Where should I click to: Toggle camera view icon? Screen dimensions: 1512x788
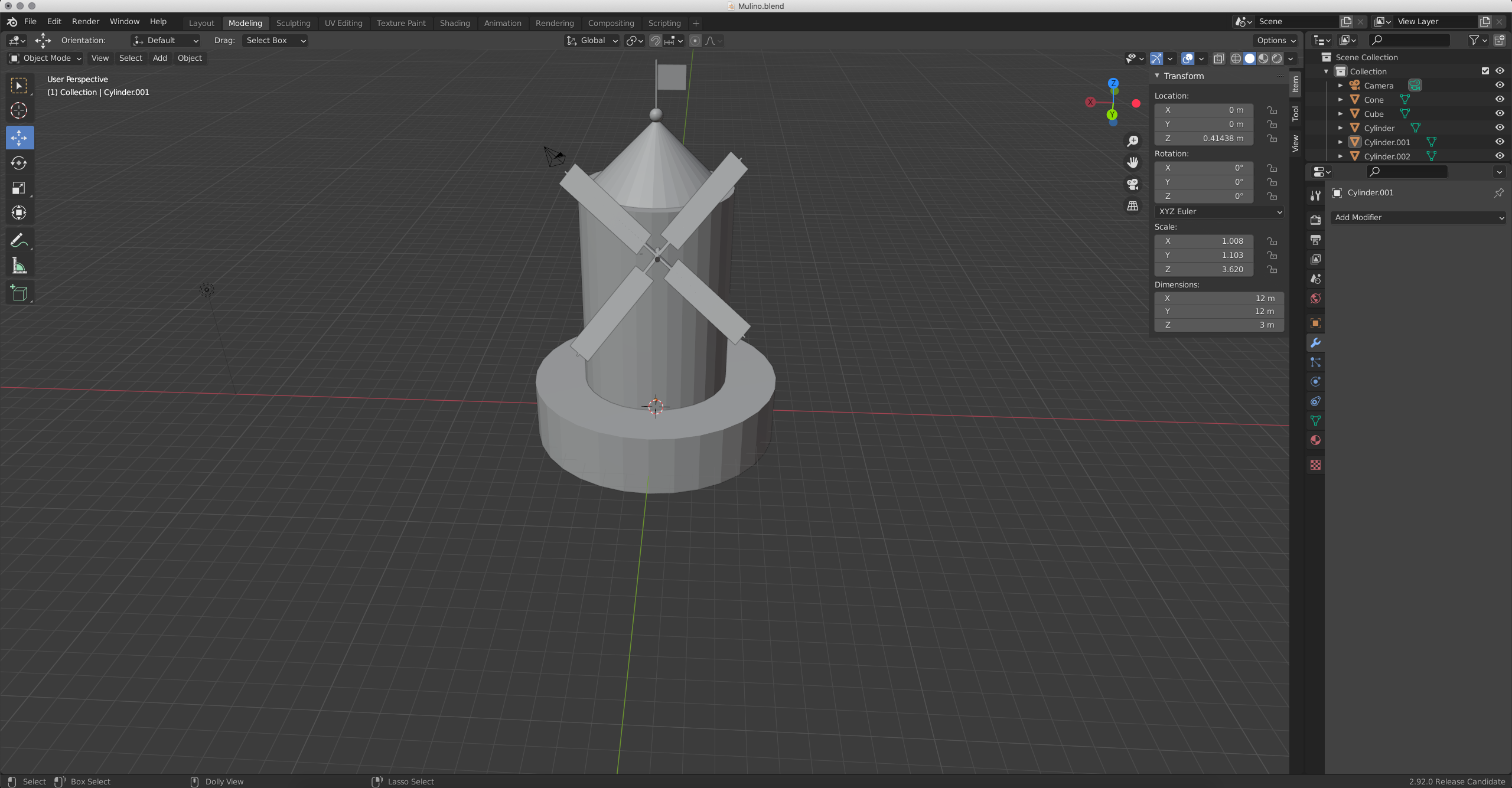click(x=1132, y=184)
